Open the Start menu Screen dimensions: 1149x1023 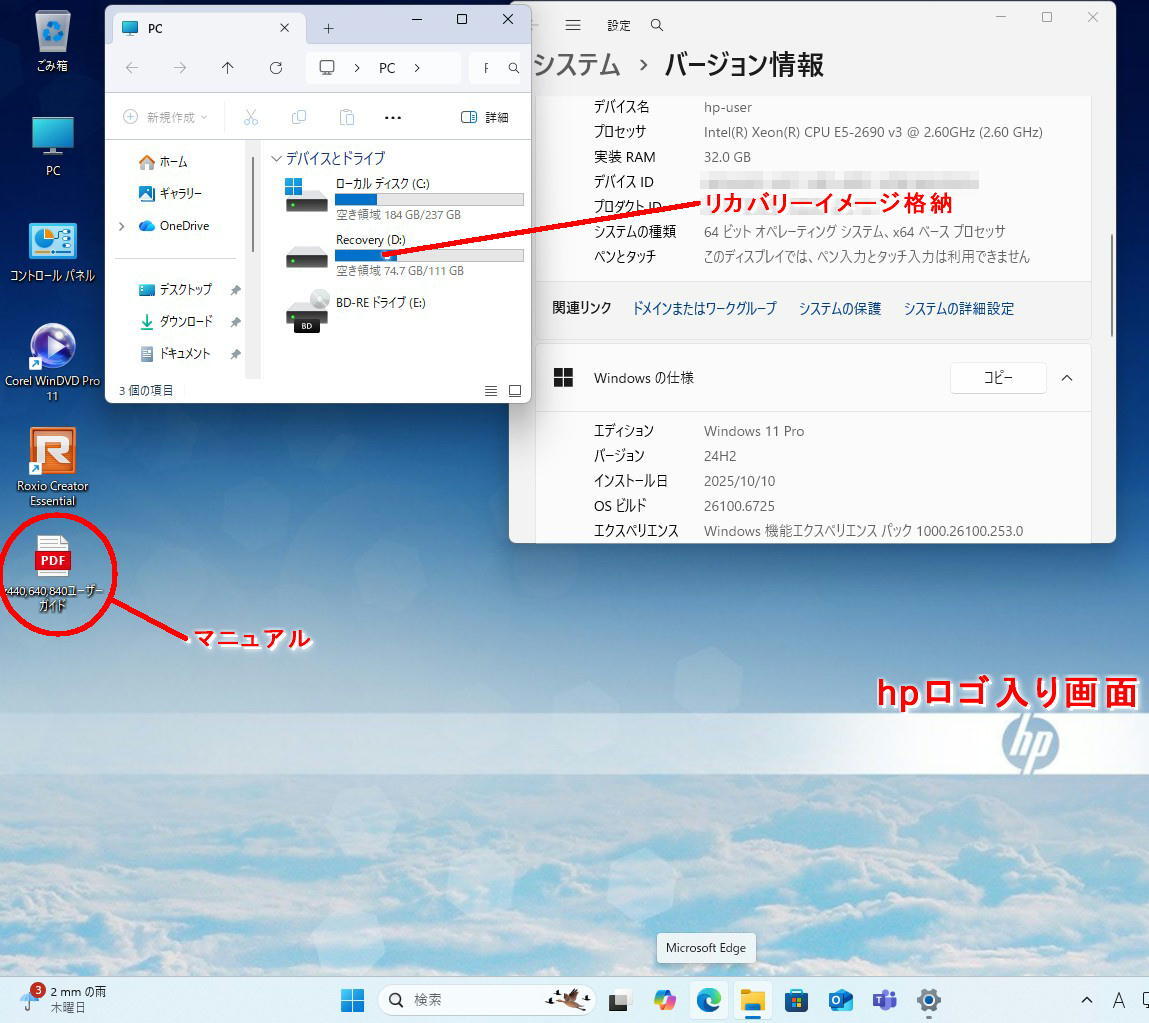pos(352,1000)
